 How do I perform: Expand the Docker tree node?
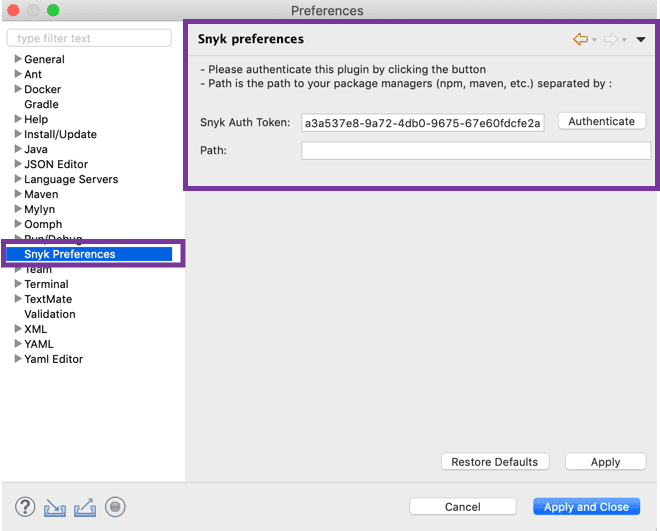pos(18,89)
